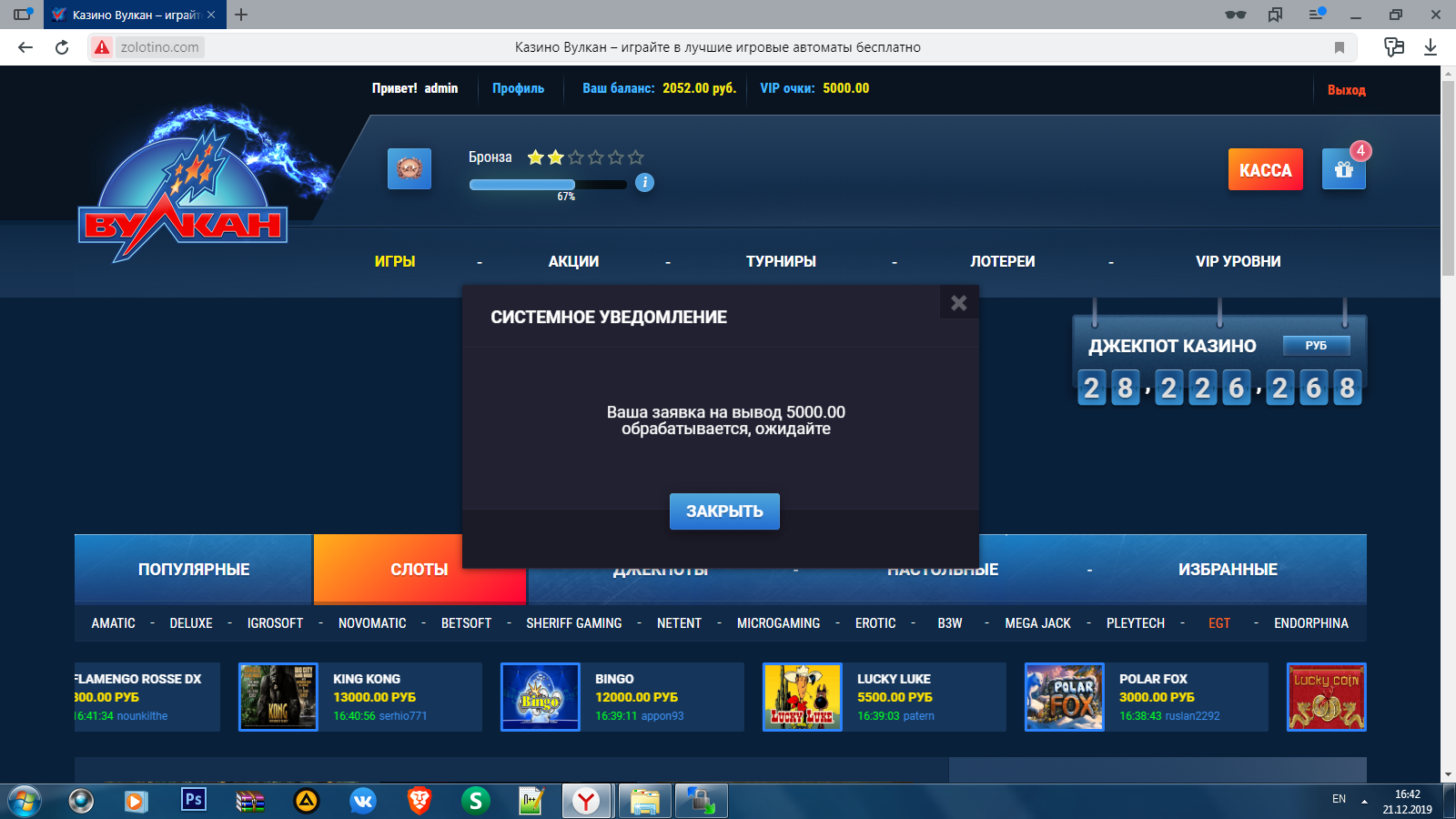1456x819 pixels.
Task: Filter games by NOVOMATIC provider
Action: click(372, 623)
